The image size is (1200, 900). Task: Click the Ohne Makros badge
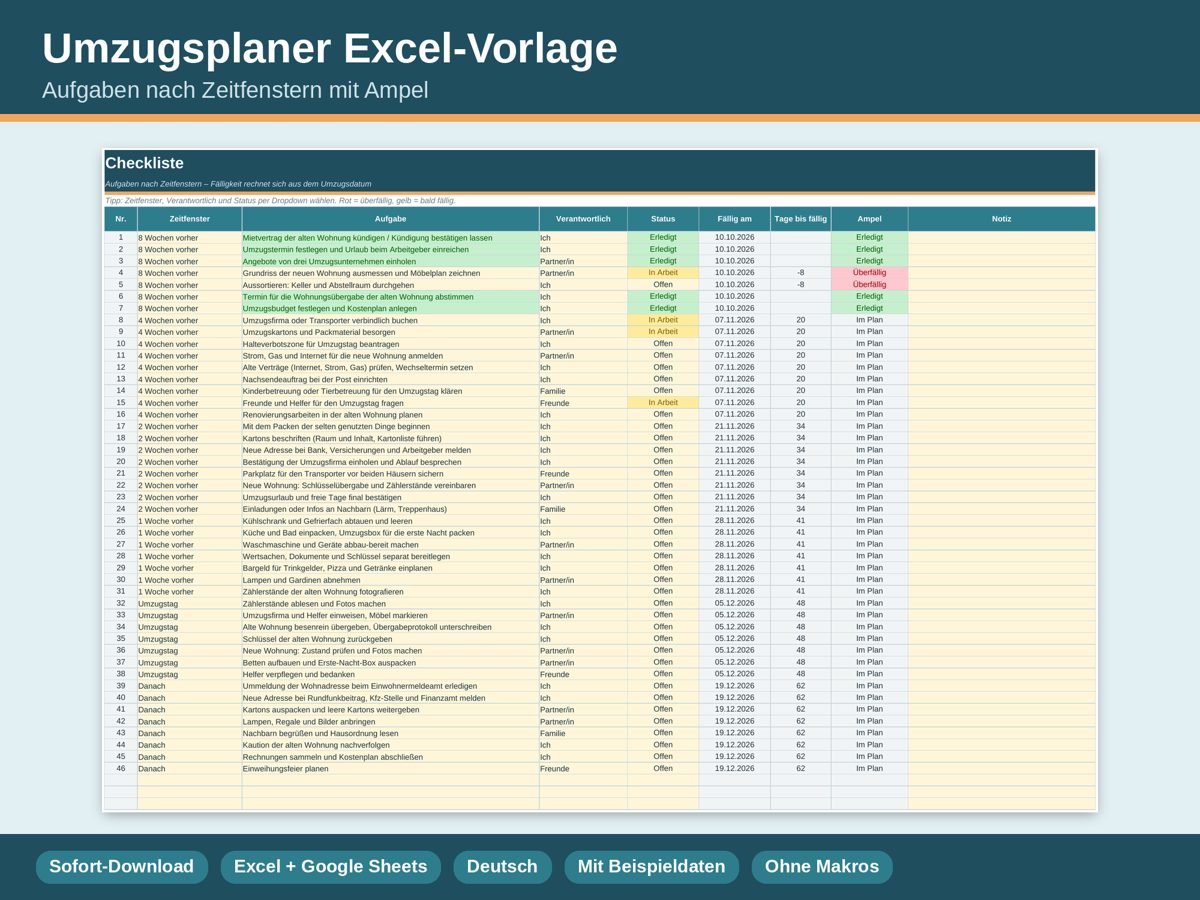tap(822, 867)
